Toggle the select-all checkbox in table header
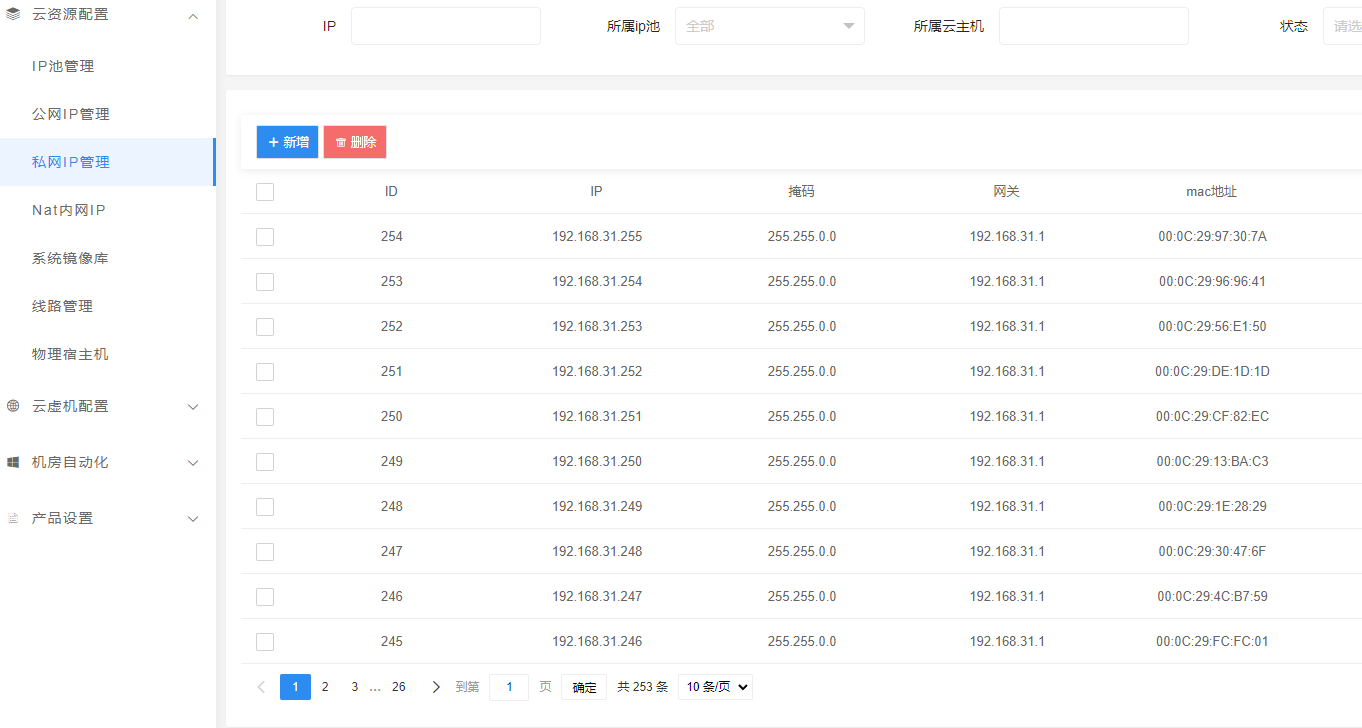1362x728 pixels. point(265,192)
